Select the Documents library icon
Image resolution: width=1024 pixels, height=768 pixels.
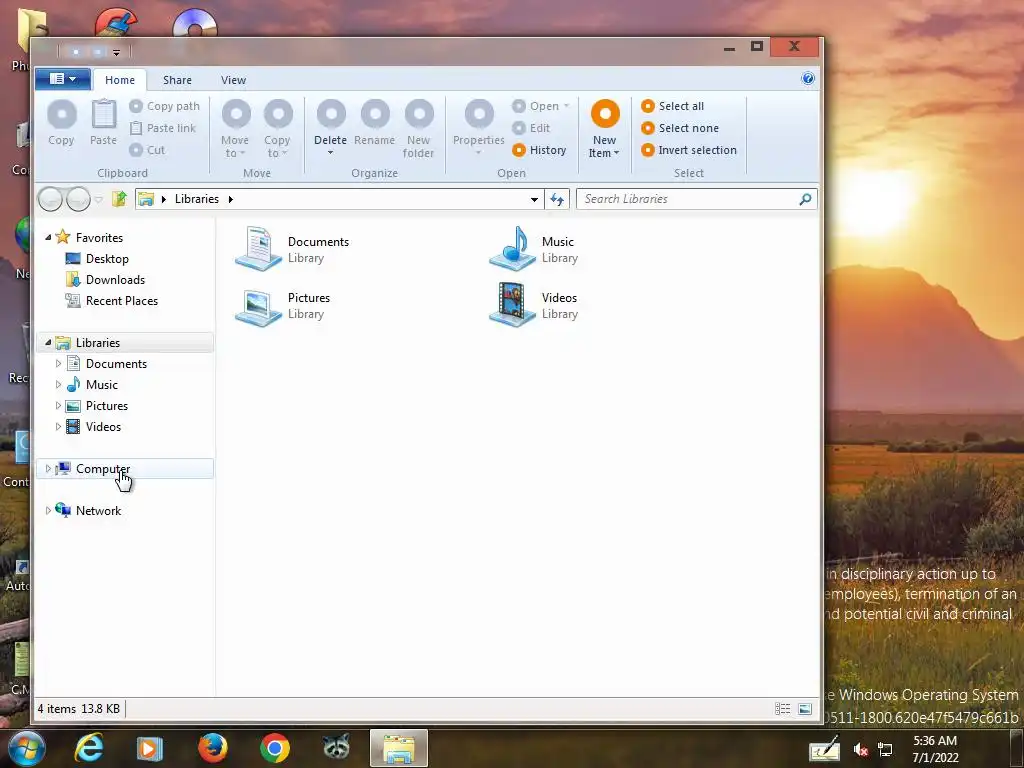coord(259,249)
